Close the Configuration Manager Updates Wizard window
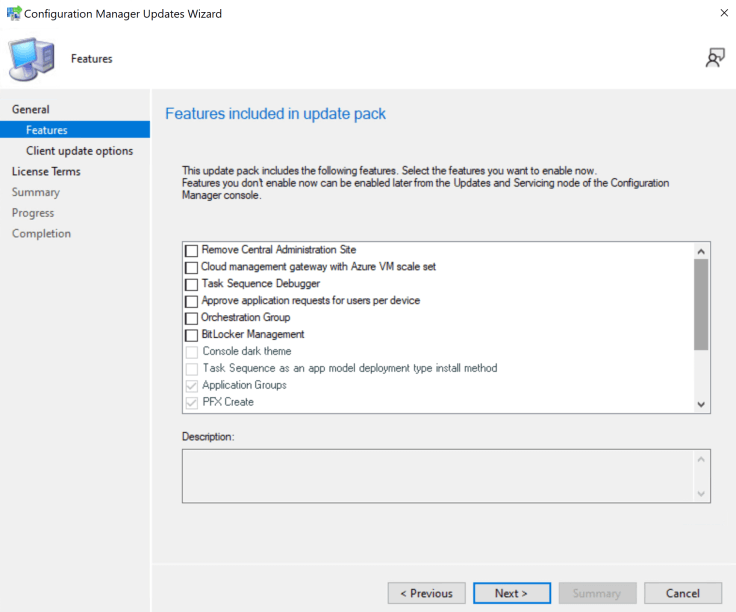Screen dimensions: 736x612 724,13
